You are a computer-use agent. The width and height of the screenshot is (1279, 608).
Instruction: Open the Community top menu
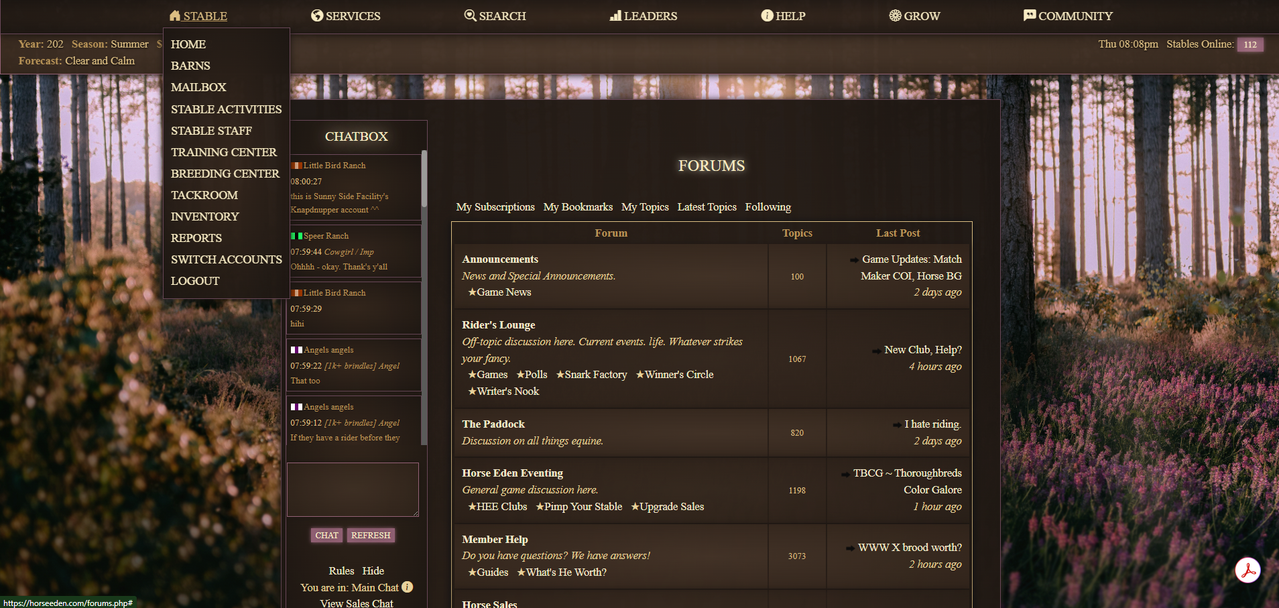1068,16
